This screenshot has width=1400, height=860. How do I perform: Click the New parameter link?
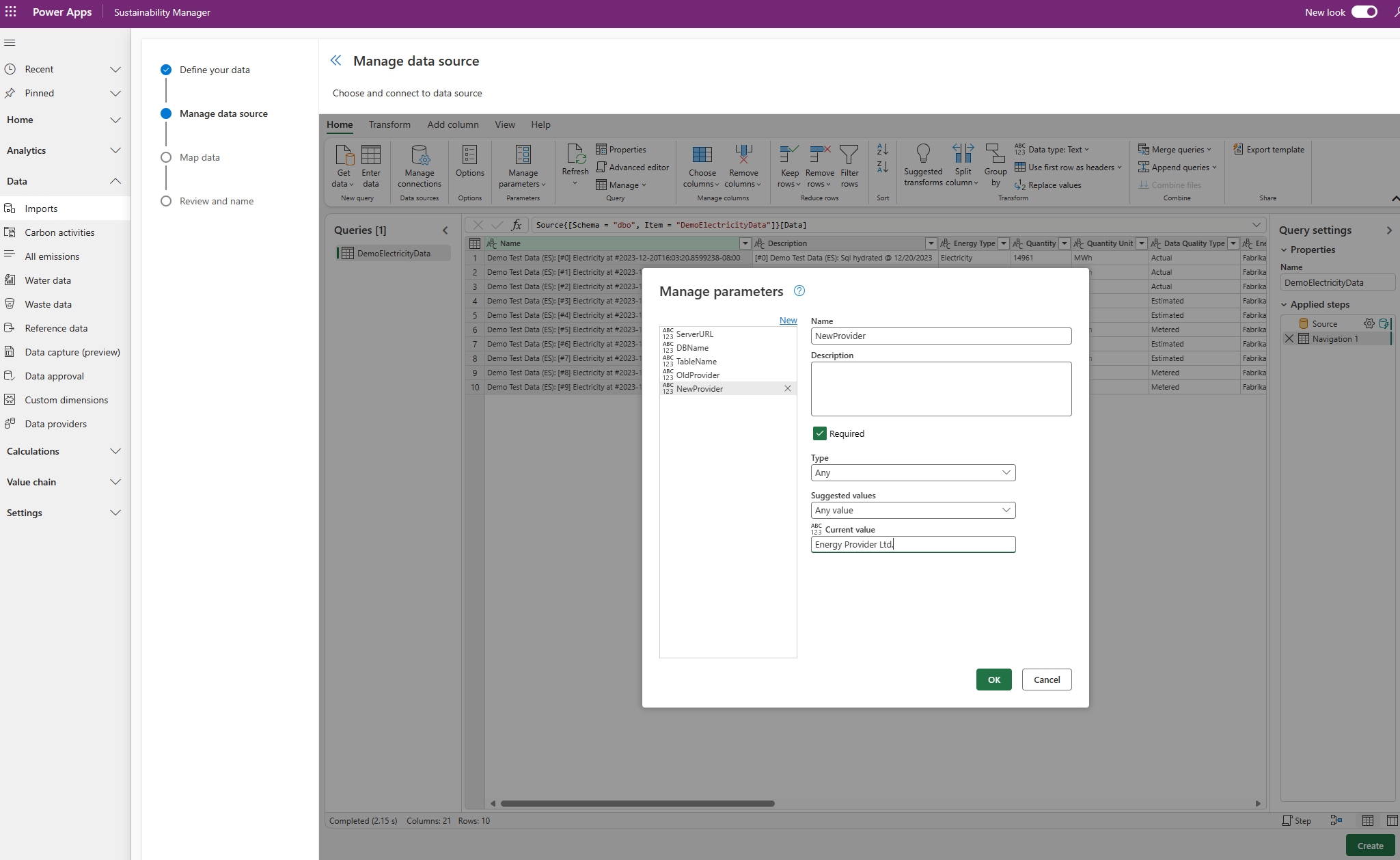pyautogui.click(x=788, y=320)
